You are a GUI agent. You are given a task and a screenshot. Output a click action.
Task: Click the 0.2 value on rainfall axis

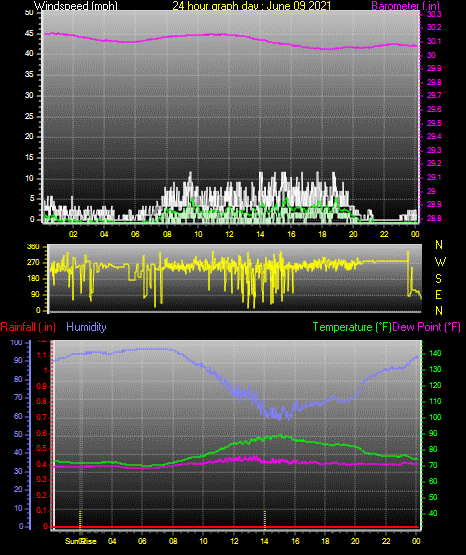pyautogui.click(x=42, y=495)
